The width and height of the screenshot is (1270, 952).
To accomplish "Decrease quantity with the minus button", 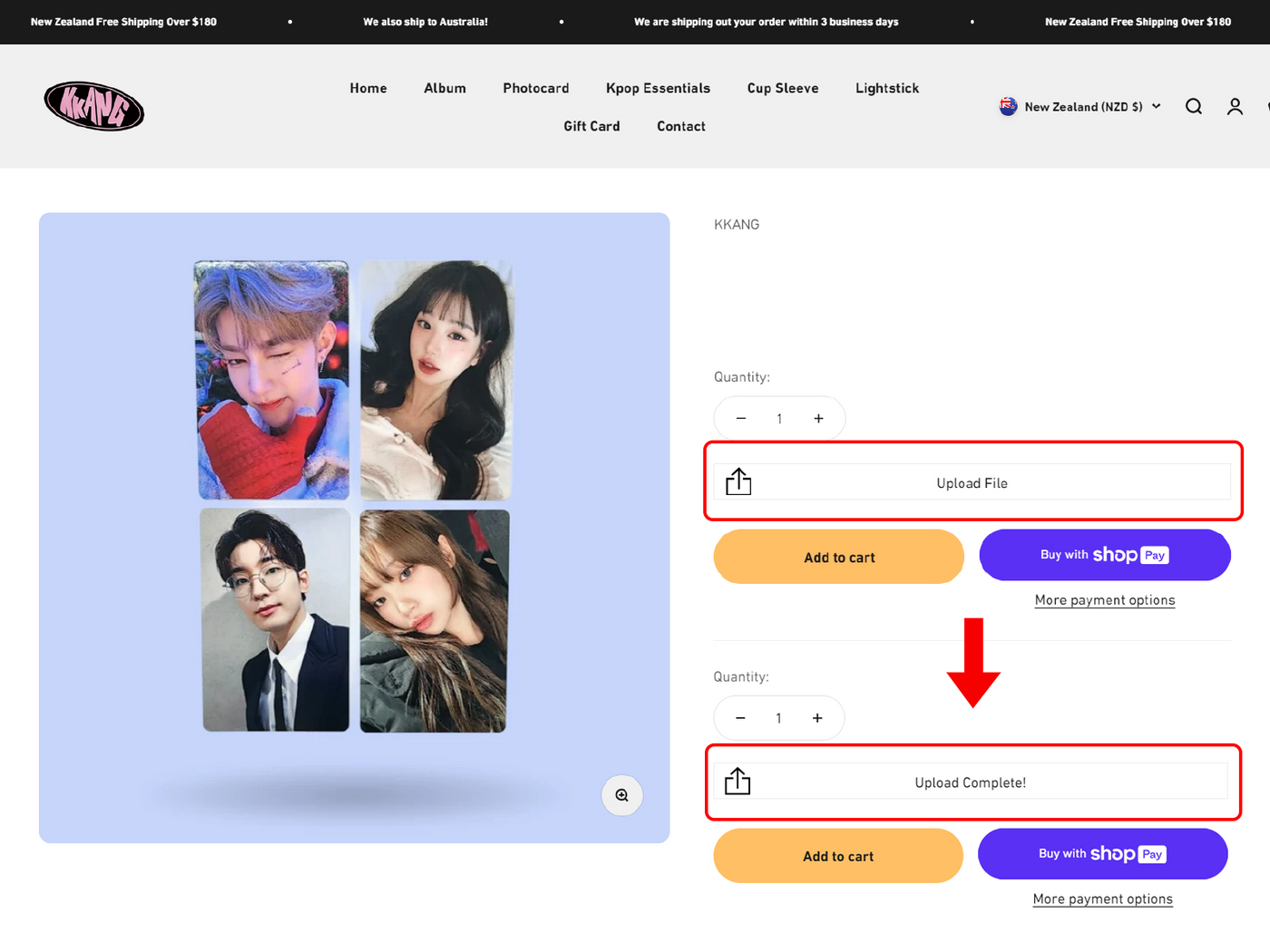I will [x=741, y=418].
